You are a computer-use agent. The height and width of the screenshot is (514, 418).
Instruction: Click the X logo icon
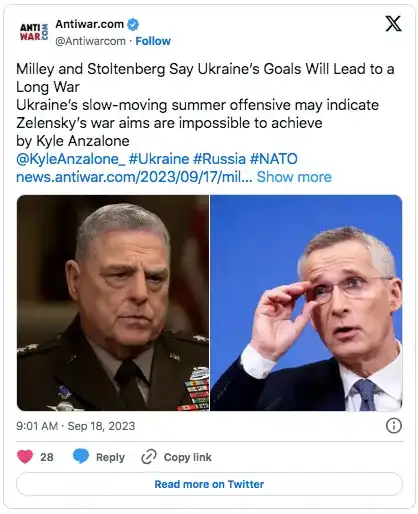pos(393,24)
